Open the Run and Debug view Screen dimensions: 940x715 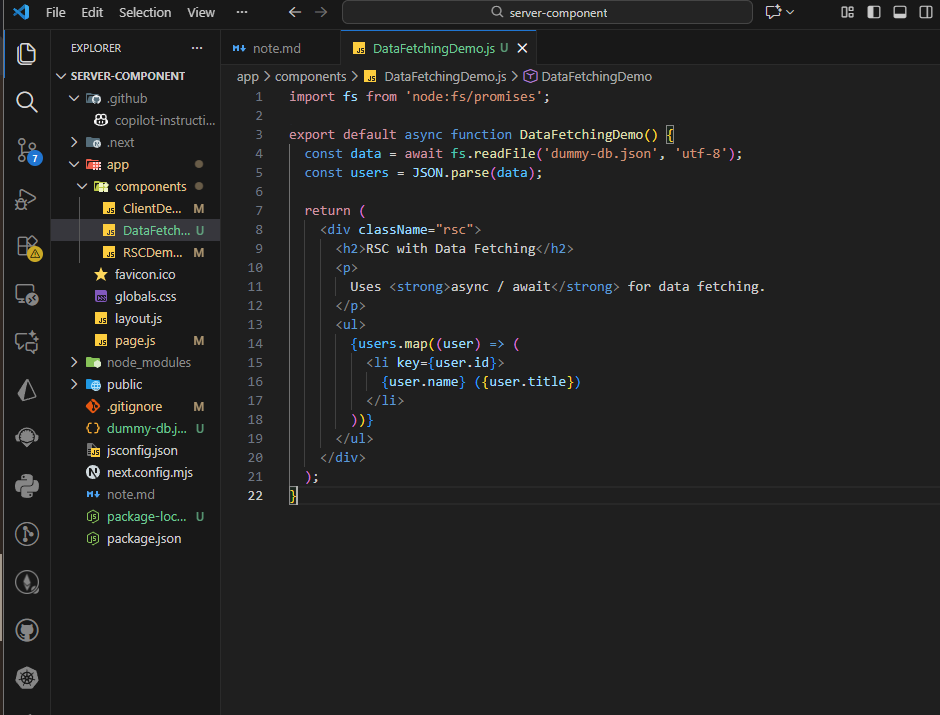coord(27,199)
